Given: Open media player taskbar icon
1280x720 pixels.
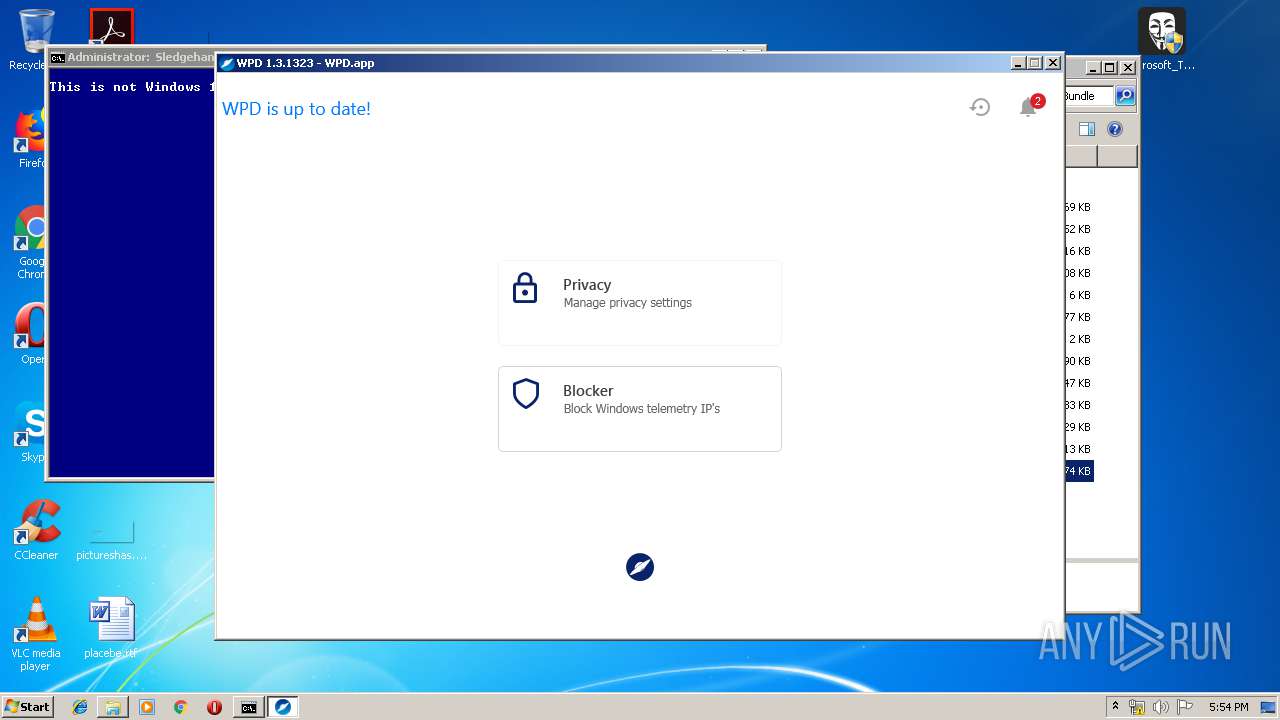Looking at the screenshot, I should [x=147, y=707].
